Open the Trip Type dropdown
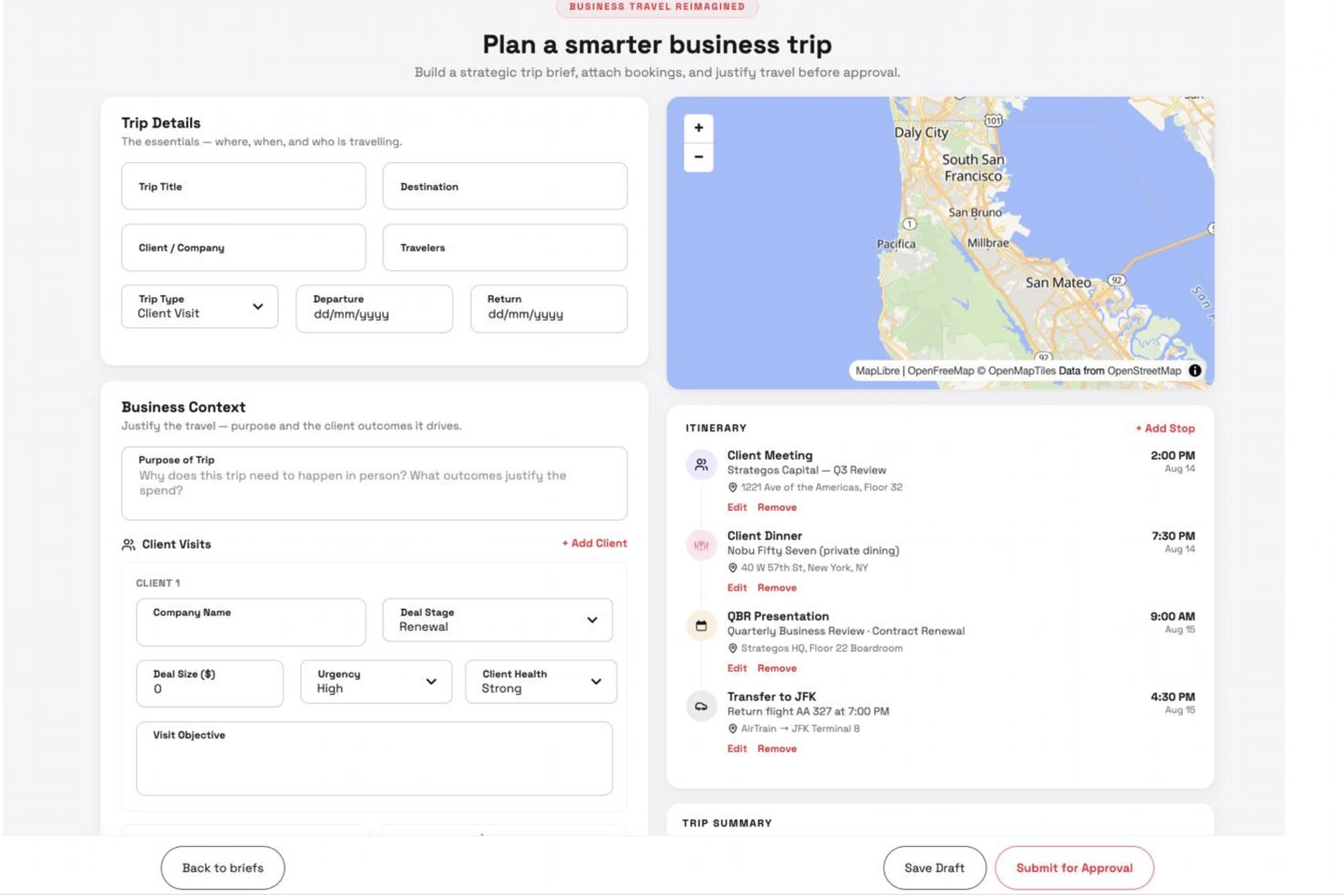The width and height of the screenshot is (1344, 896). 200,307
